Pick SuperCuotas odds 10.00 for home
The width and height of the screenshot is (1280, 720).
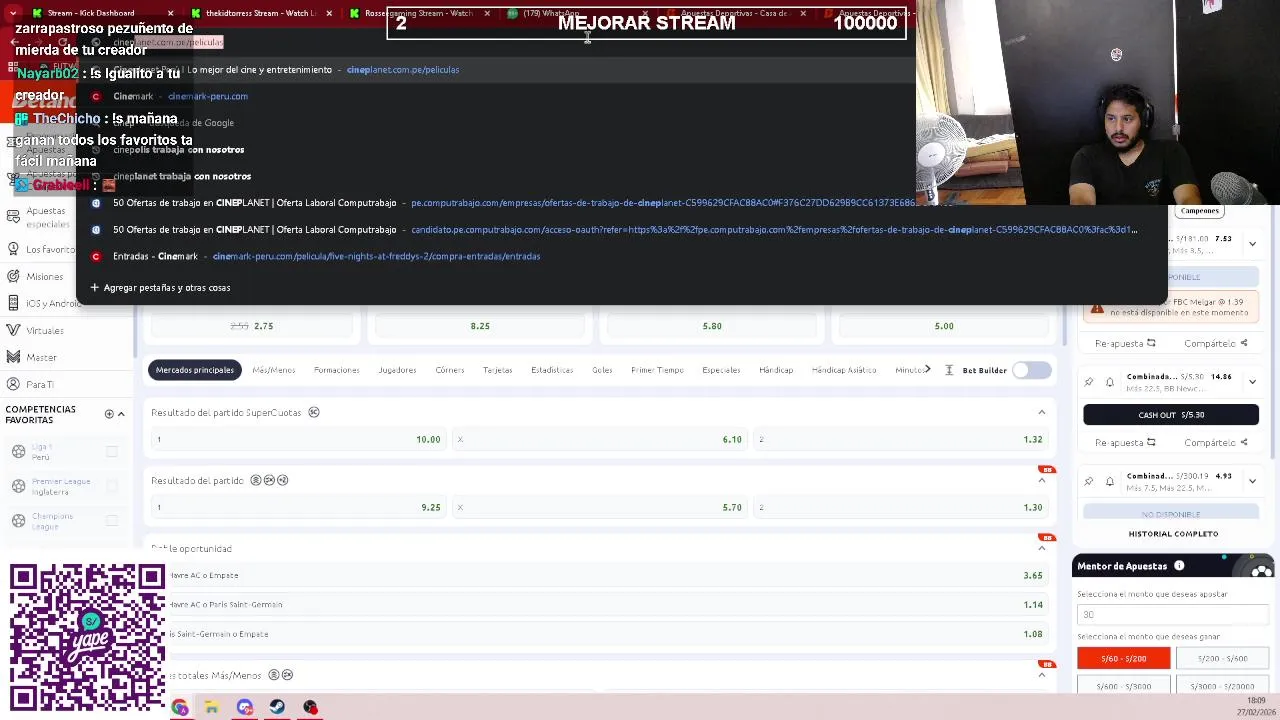(298, 439)
